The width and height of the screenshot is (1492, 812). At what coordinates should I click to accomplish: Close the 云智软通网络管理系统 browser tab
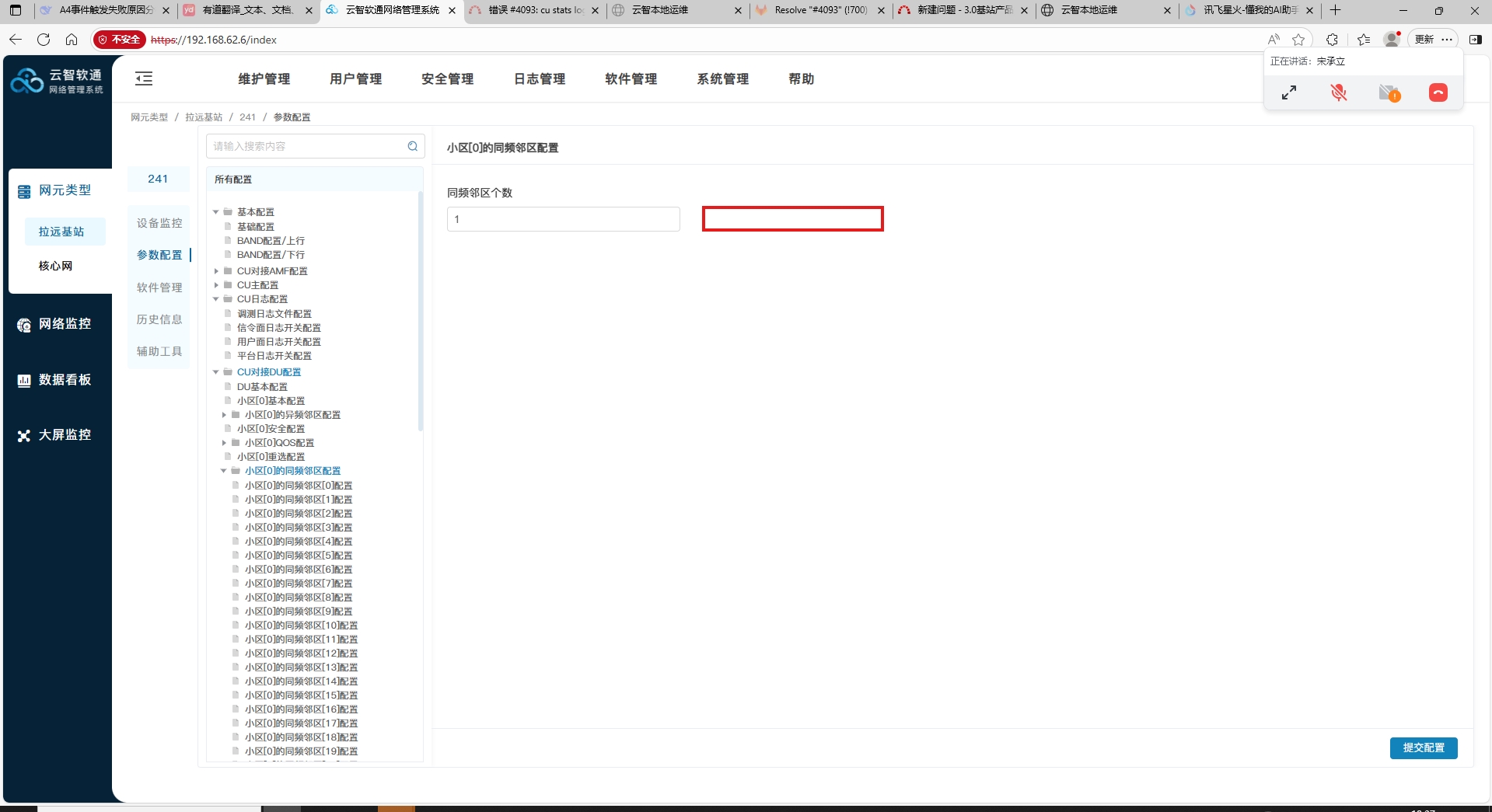(x=452, y=11)
